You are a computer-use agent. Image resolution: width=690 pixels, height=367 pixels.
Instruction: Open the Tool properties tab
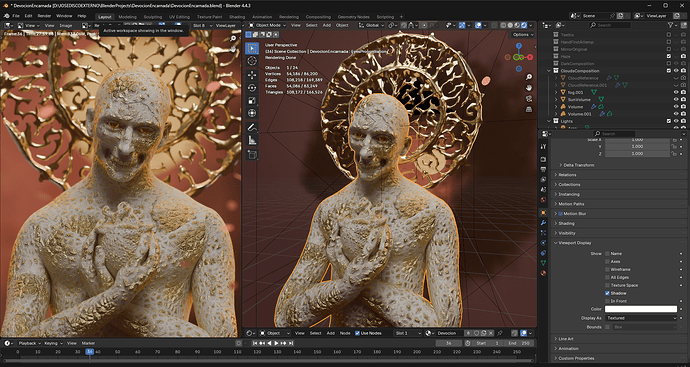tap(543, 146)
